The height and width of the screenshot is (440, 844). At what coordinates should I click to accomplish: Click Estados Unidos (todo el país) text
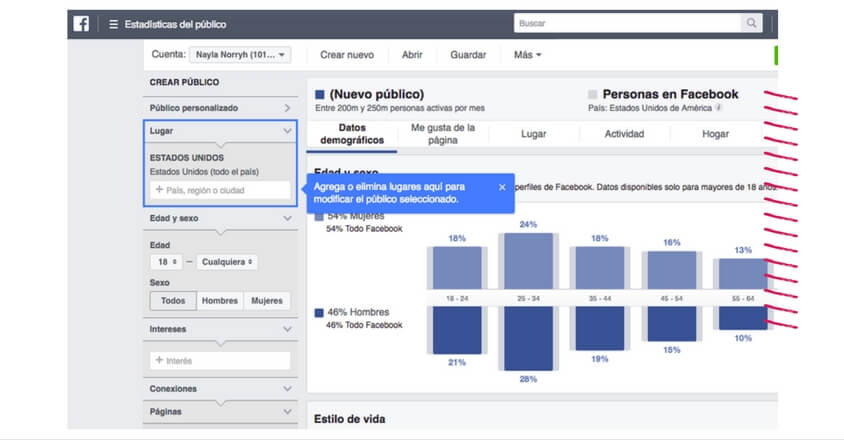204,172
